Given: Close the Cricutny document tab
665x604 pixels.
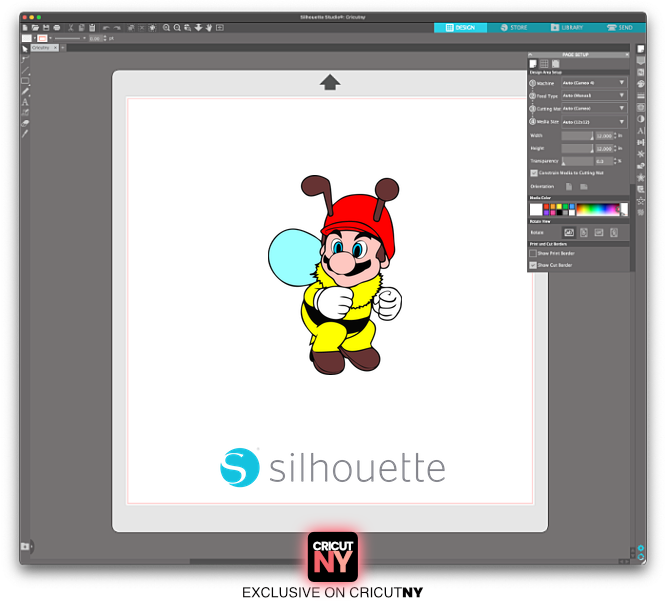Looking at the screenshot, I should (x=55, y=48).
